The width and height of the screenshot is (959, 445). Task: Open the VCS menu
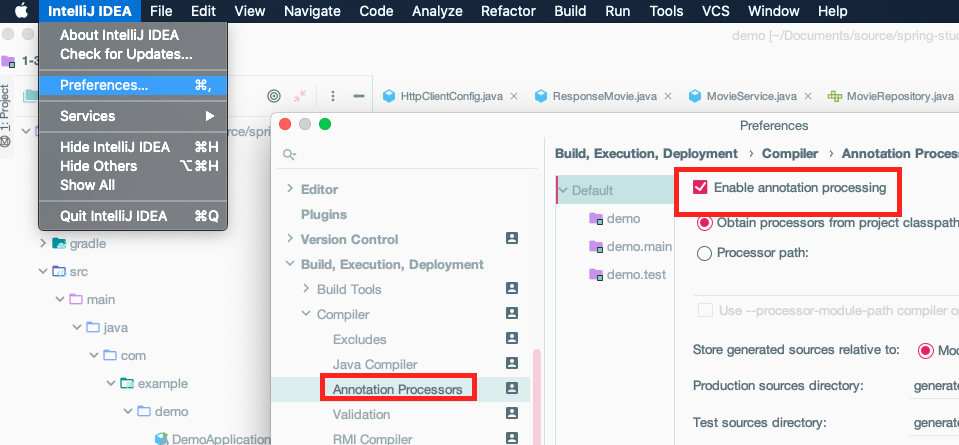(x=716, y=11)
